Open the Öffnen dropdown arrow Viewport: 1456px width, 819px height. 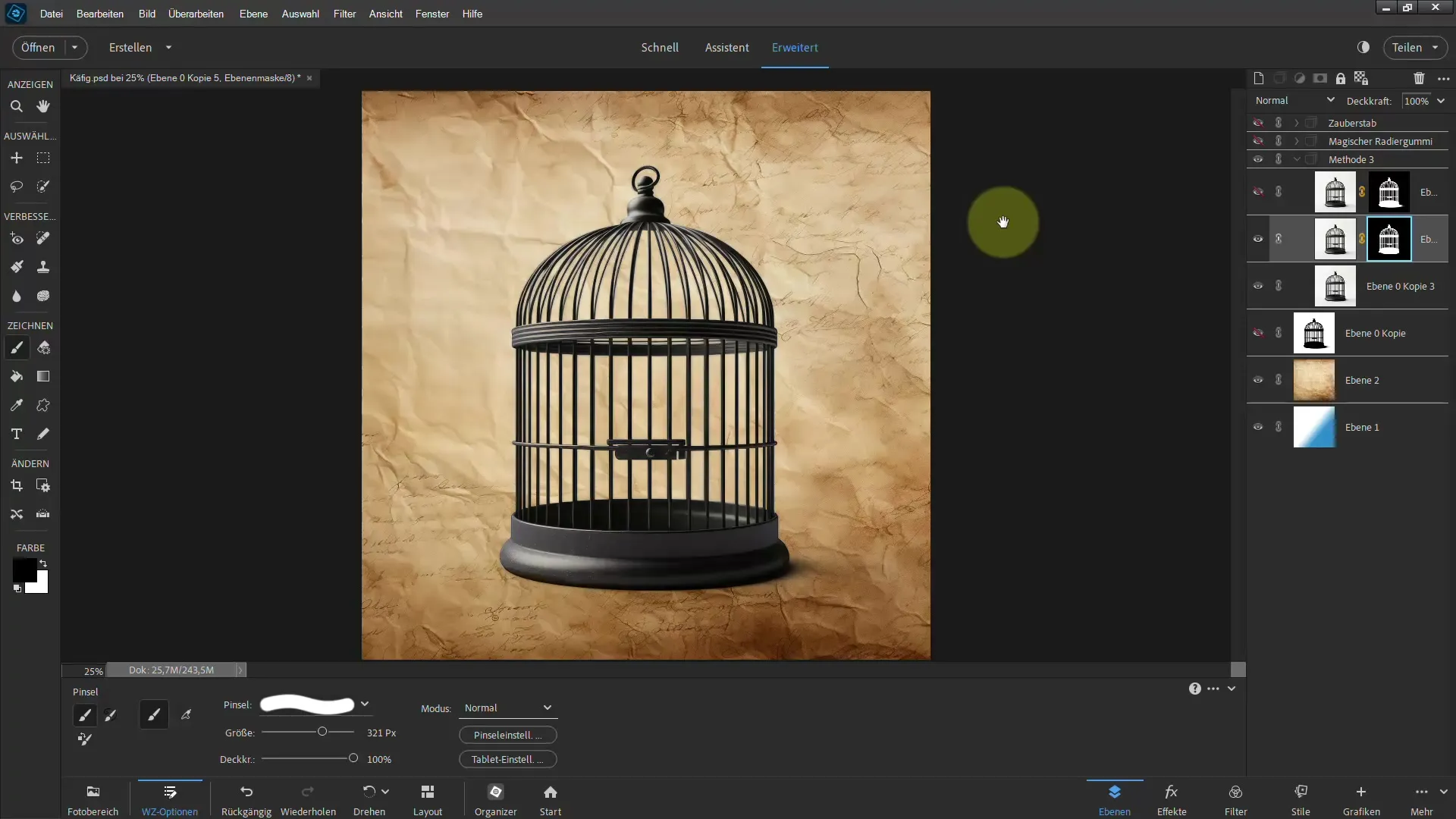[74, 47]
